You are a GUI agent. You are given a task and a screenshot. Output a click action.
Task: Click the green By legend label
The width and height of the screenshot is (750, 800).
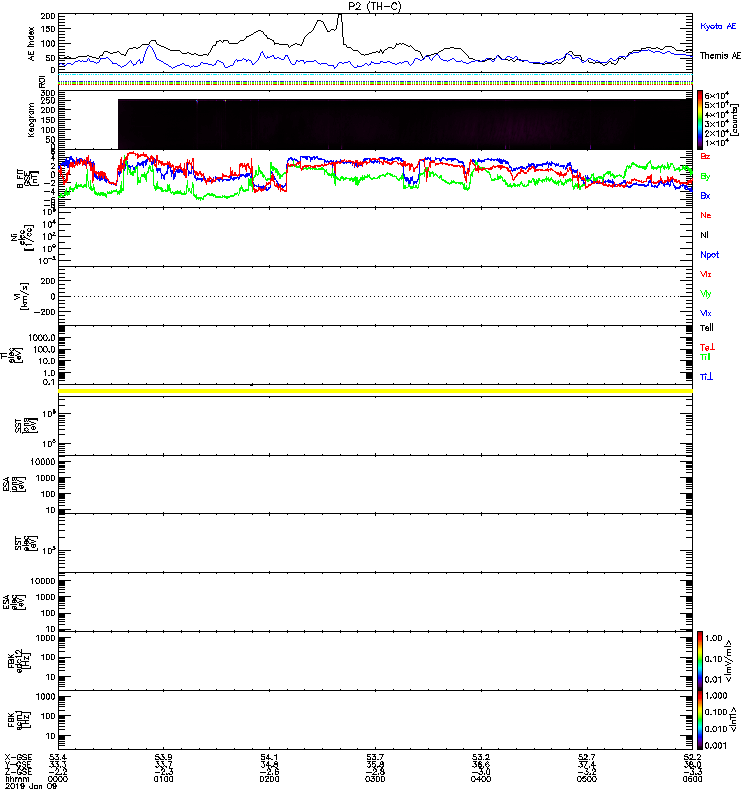click(x=705, y=177)
